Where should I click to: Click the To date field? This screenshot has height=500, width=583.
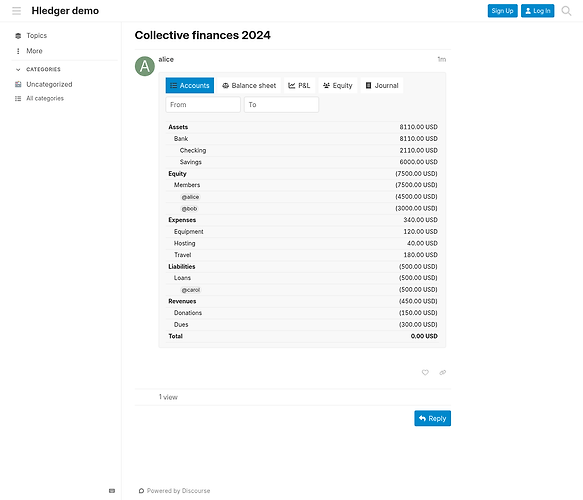[281, 105]
